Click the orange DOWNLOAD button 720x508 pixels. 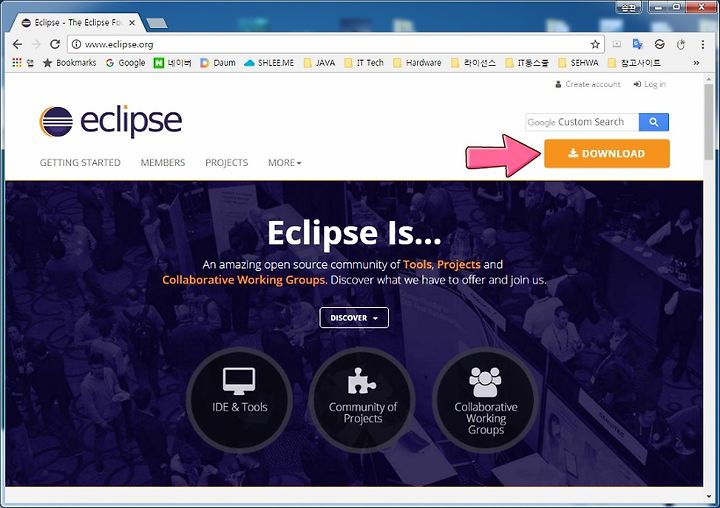coord(607,153)
